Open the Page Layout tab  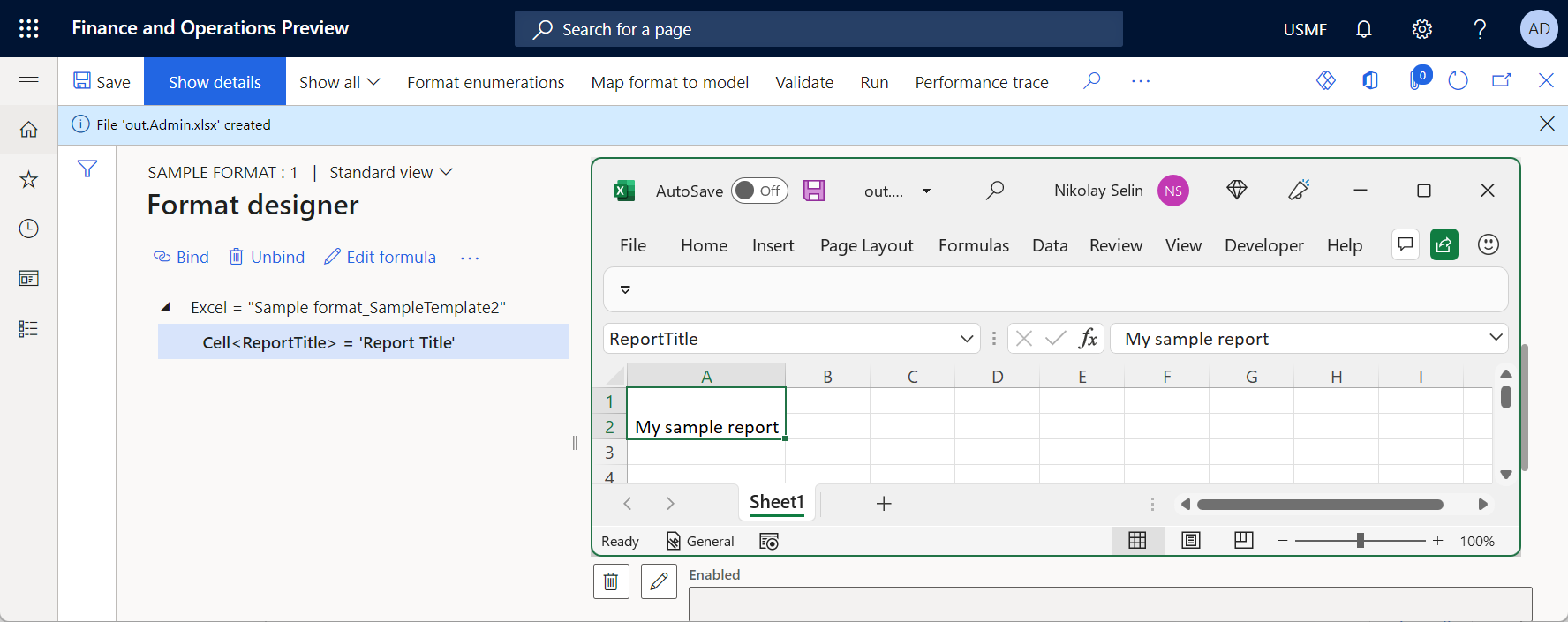(x=867, y=245)
